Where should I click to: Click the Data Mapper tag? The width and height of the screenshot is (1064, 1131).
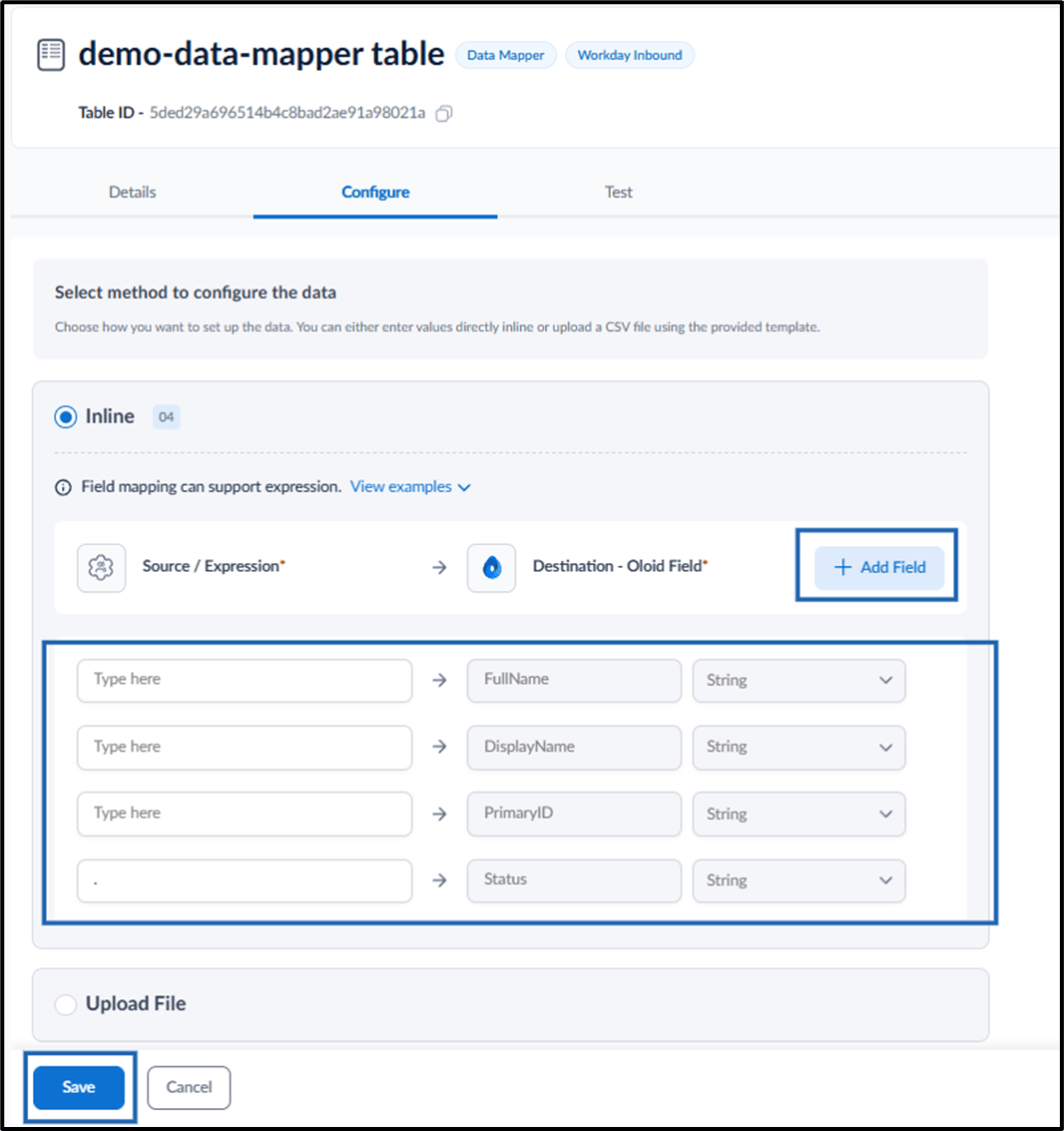point(506,55)
